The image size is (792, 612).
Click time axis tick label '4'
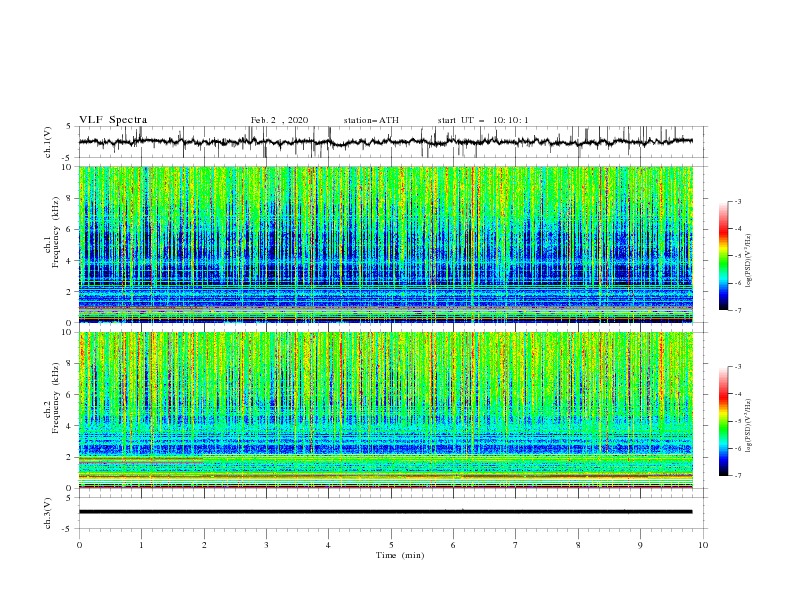tap(328, 545)
